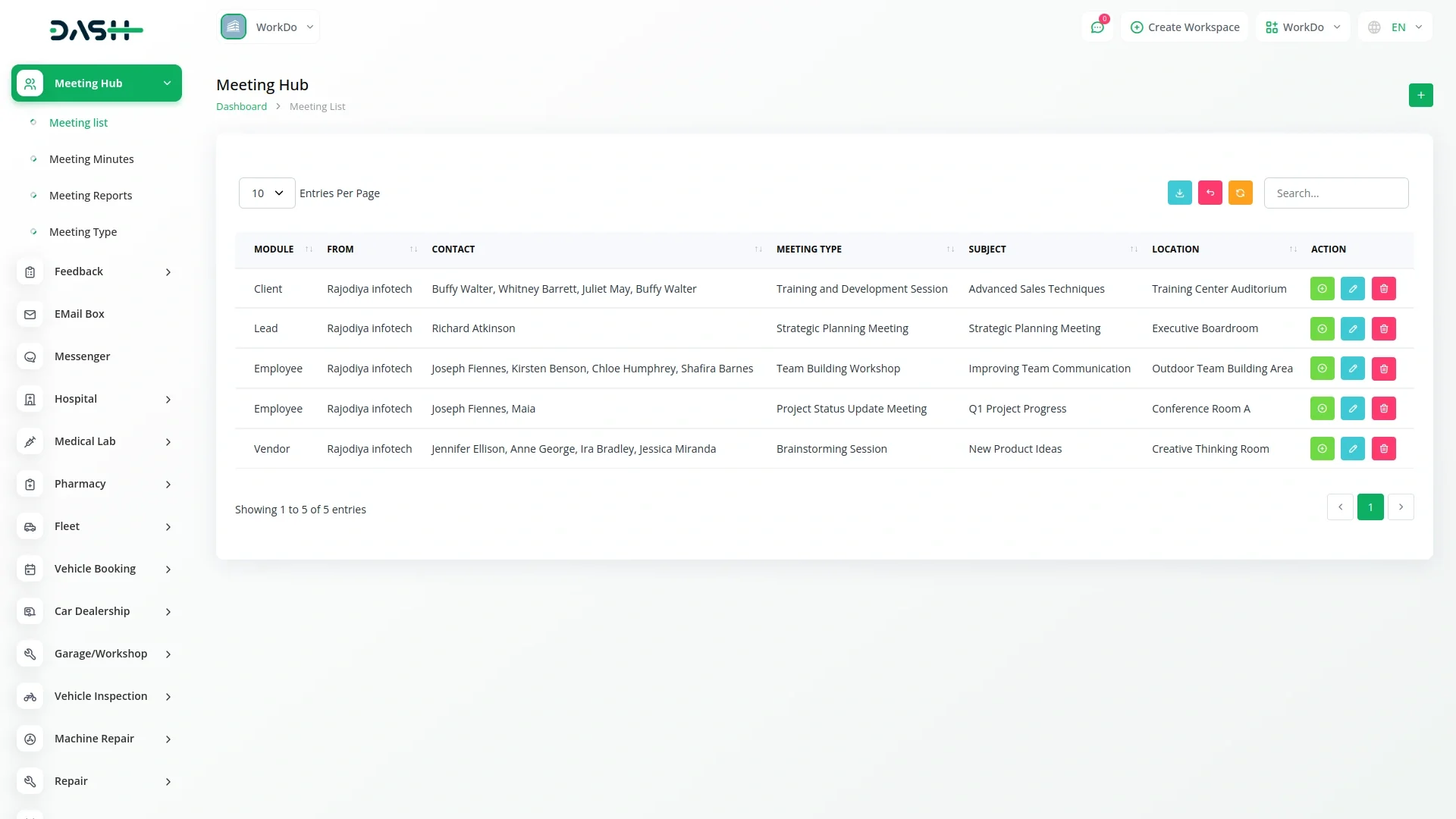Viewport: 1456px width, 819px height.
Task: Sort table by Module column
Action: click(274, 249)
